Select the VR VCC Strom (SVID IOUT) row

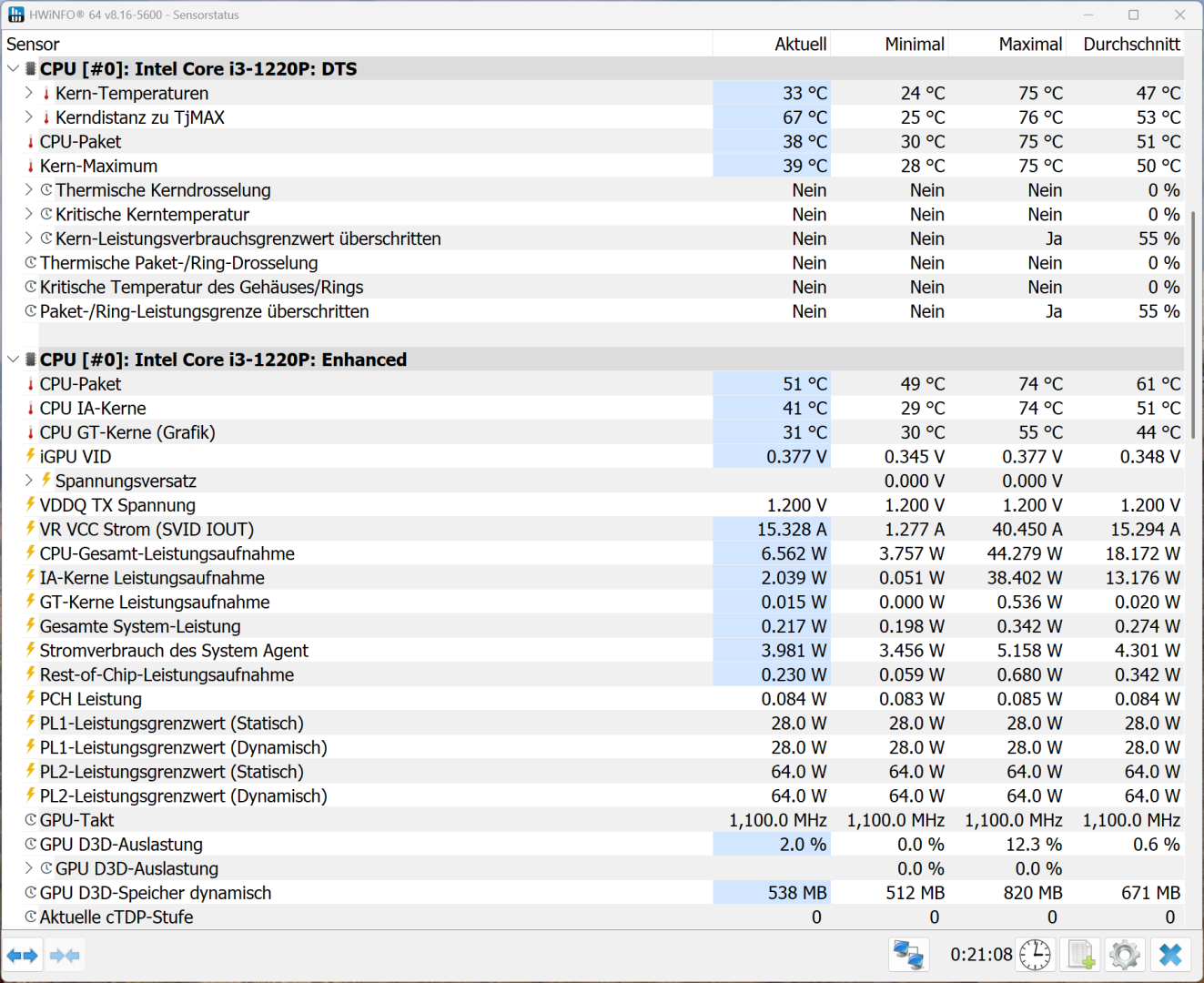coord(593,529)
